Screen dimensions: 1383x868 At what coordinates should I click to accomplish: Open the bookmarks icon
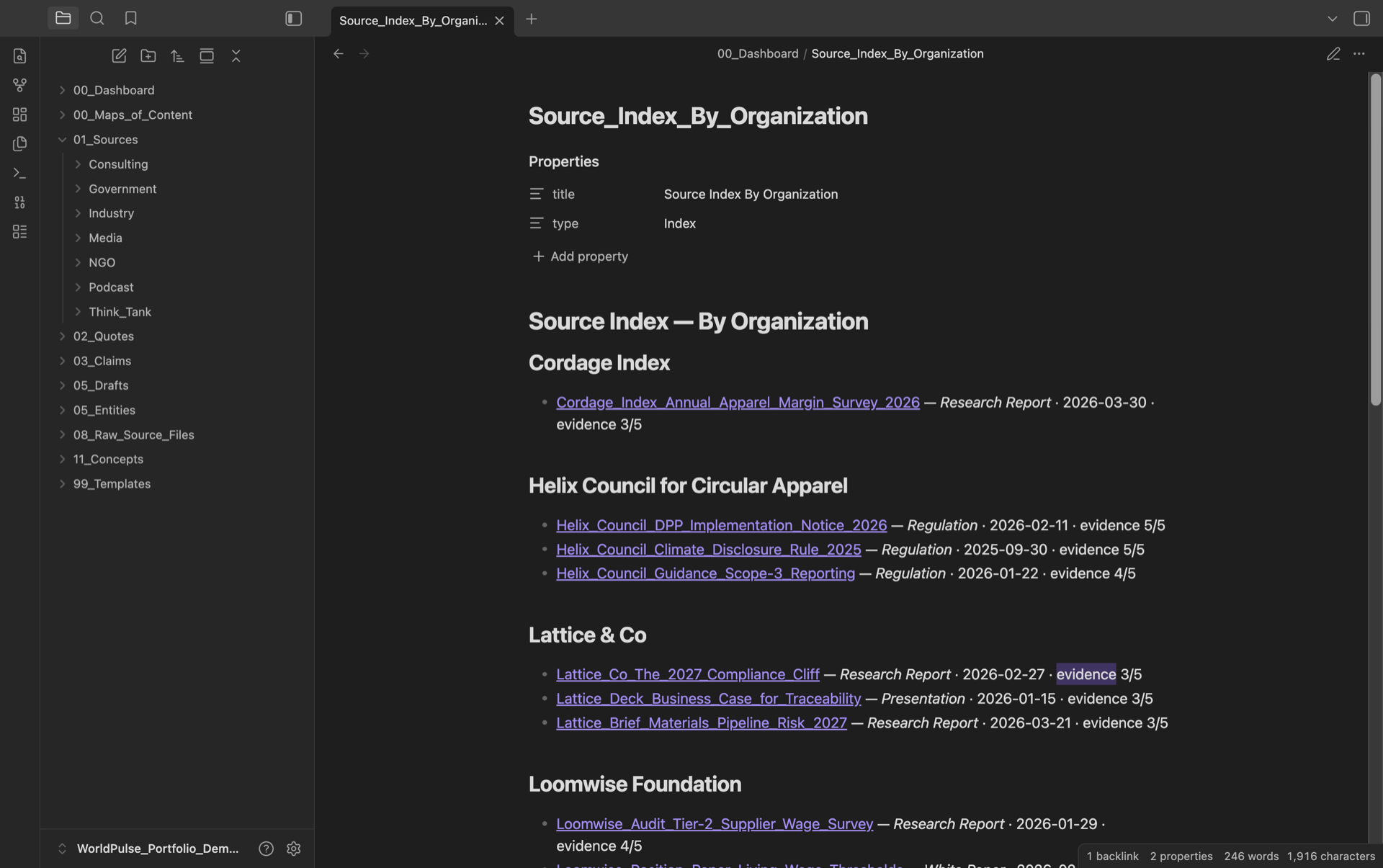click(130, 18)
